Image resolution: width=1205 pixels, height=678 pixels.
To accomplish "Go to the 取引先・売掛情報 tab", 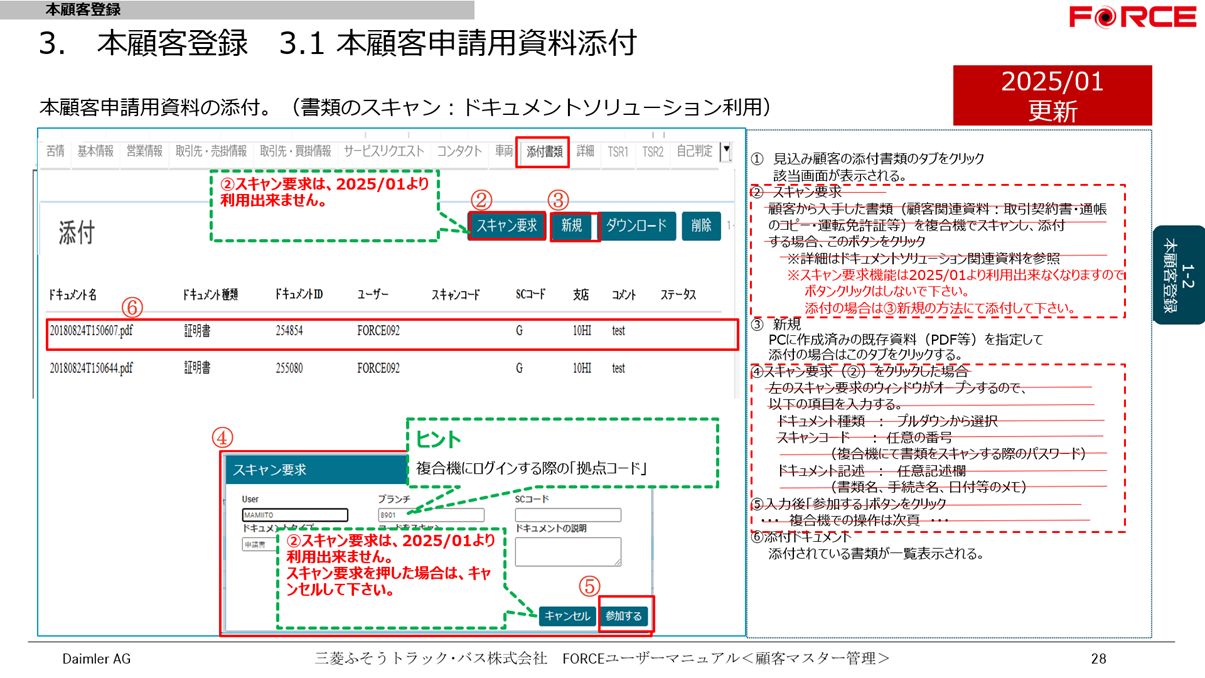I will click(x=211, y=152).
